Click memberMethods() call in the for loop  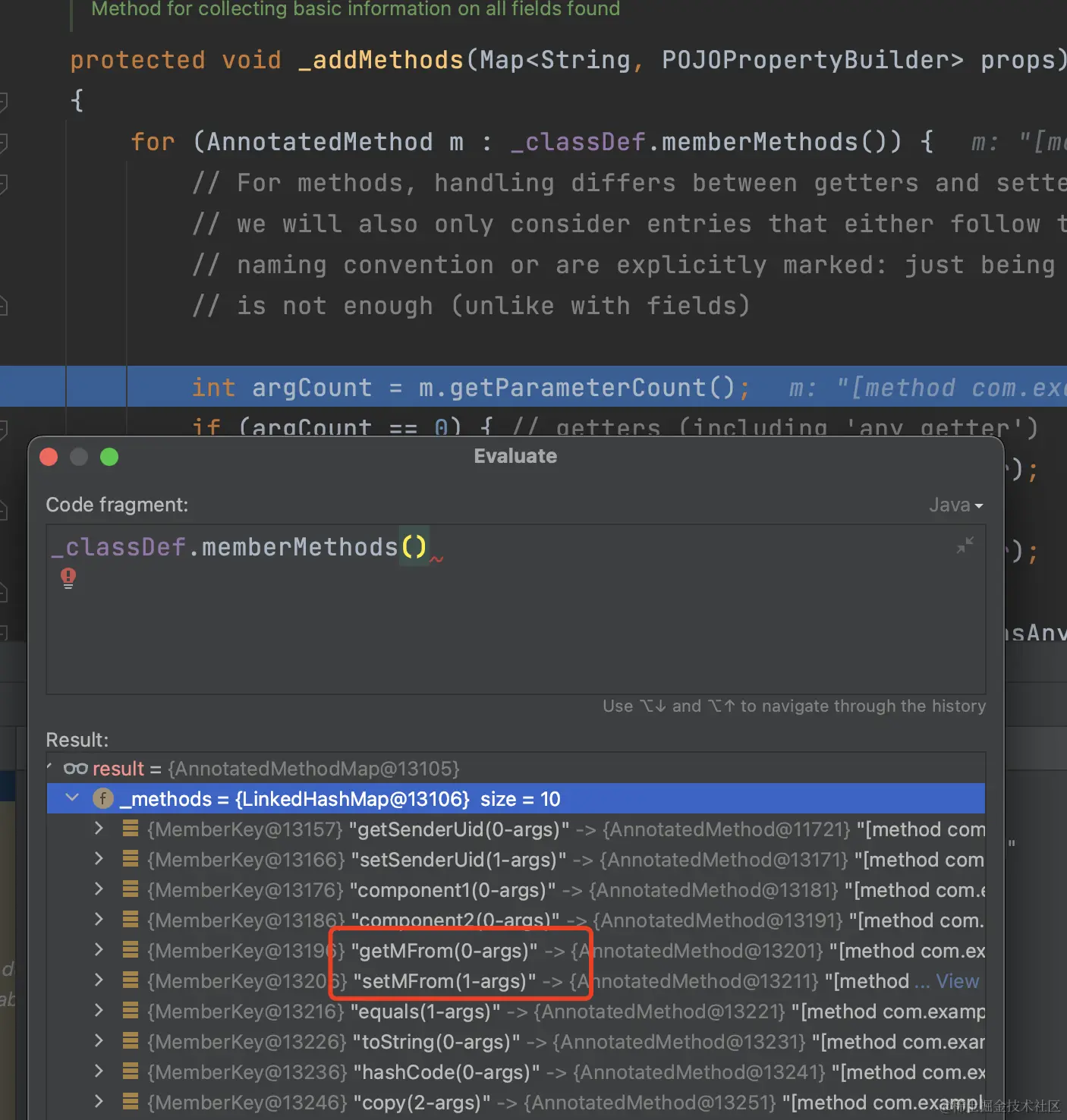tap(782, 142)
